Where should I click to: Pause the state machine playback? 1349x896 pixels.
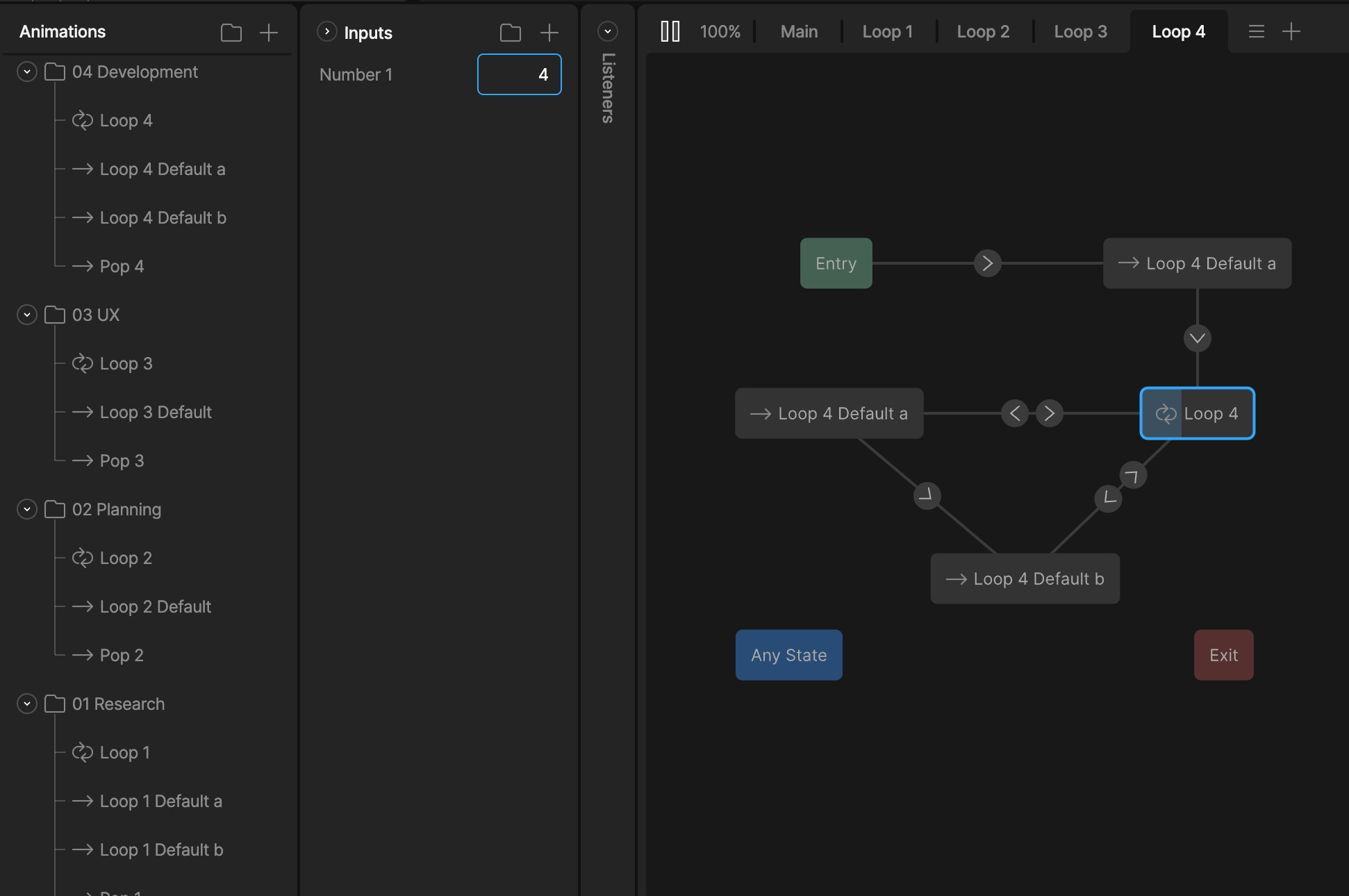pos(670,31)
